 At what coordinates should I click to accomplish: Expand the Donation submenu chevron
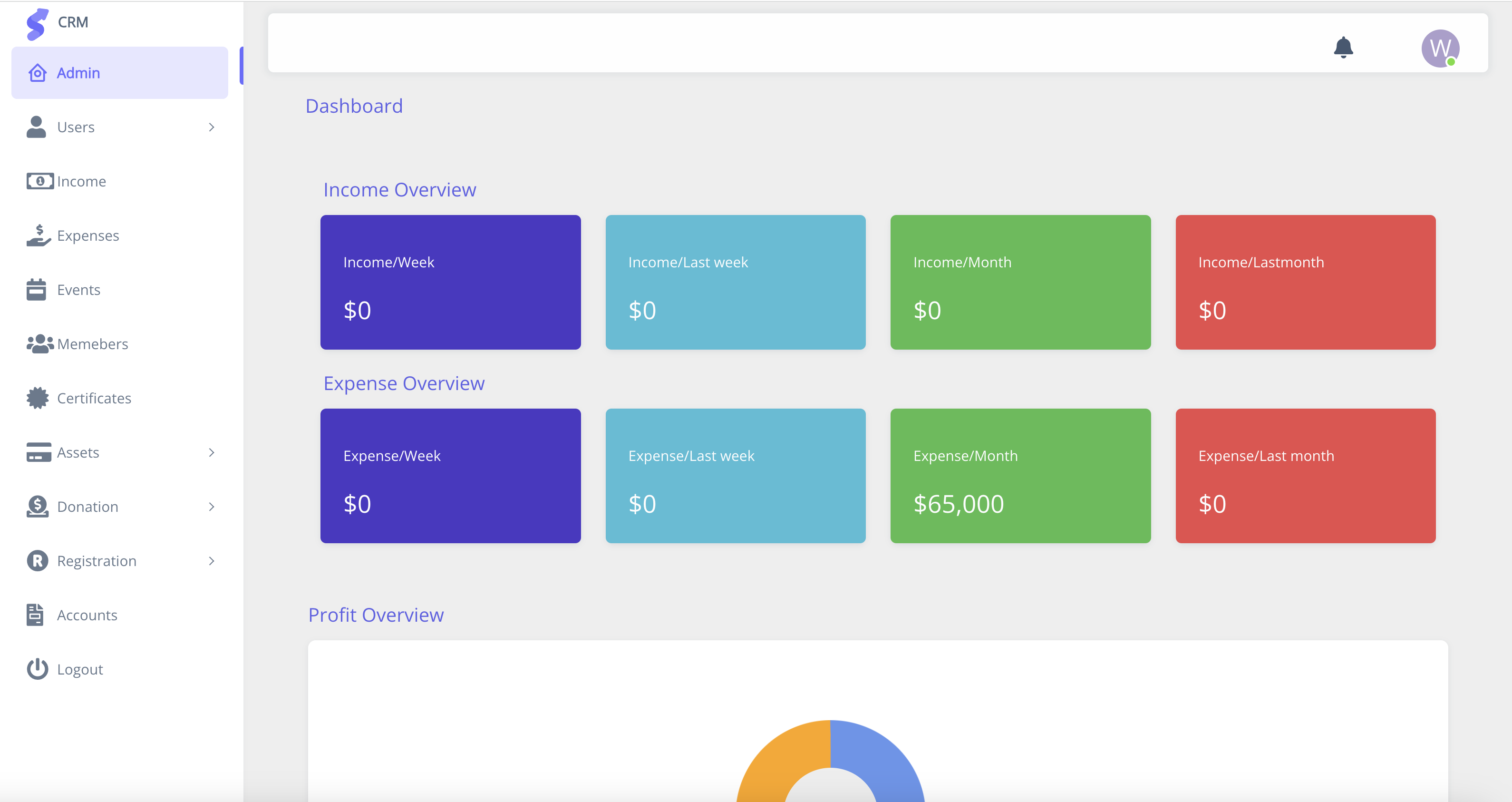pyautogui.click(x=211, y=507)
